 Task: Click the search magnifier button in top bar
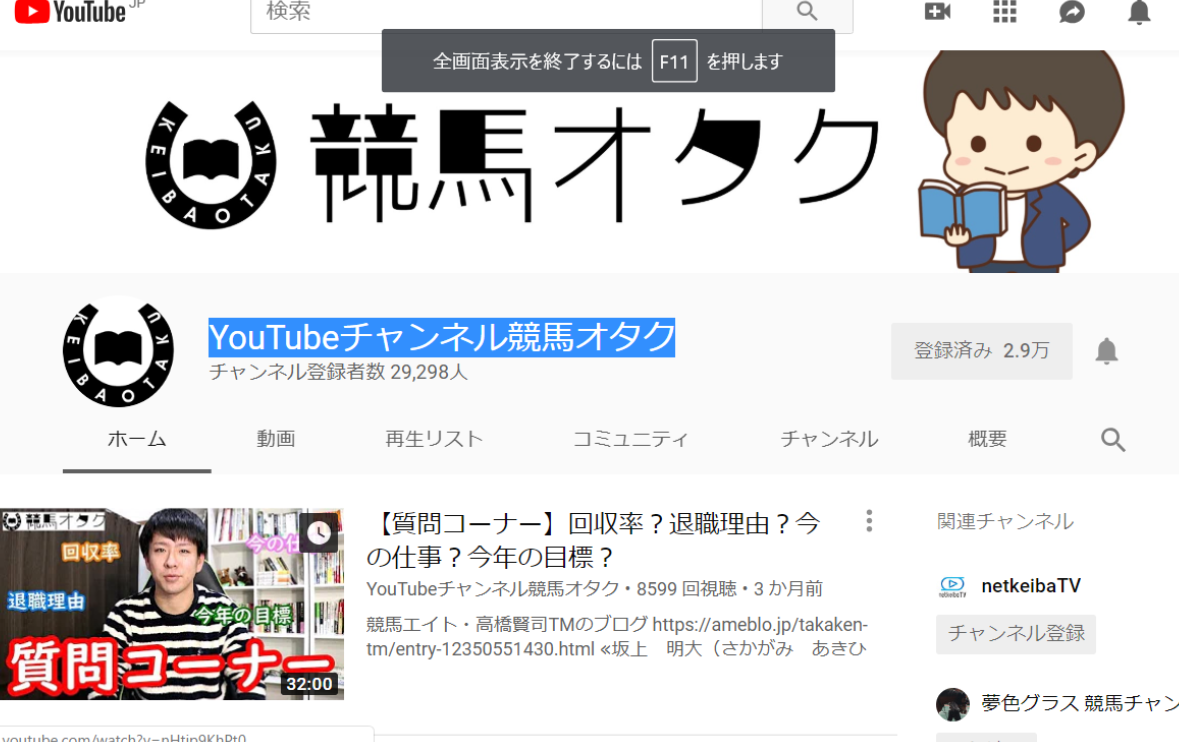coord(807,12)
